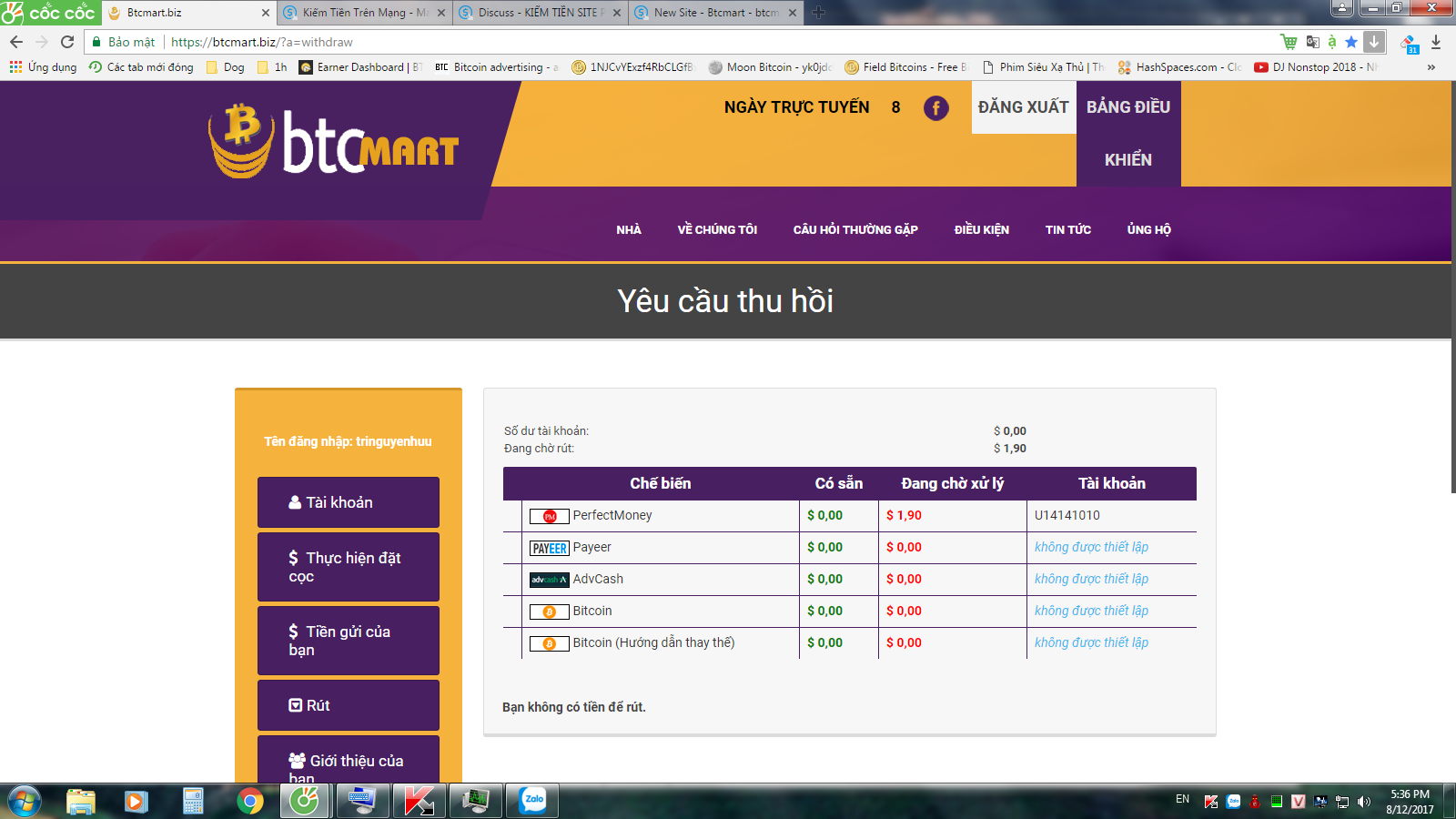This screenshot has height=819, width=1456.
Task: Close the Btcmart.biz tab
Action: pyautogui.click(x=266, y=13)
